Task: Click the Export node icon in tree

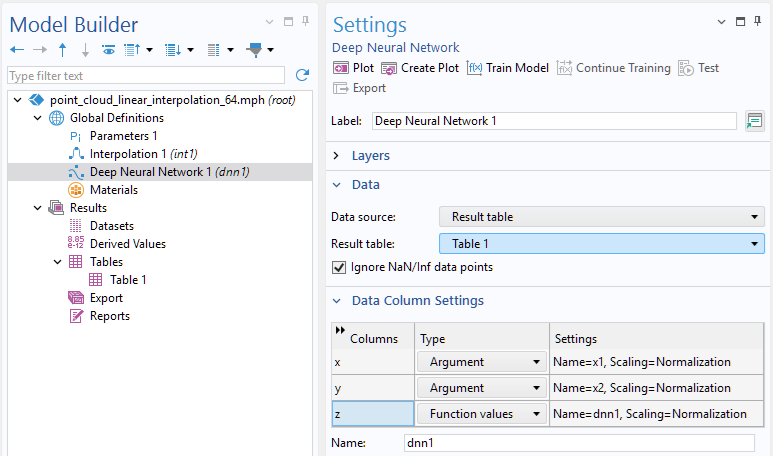Action: [x=76, y=298]
